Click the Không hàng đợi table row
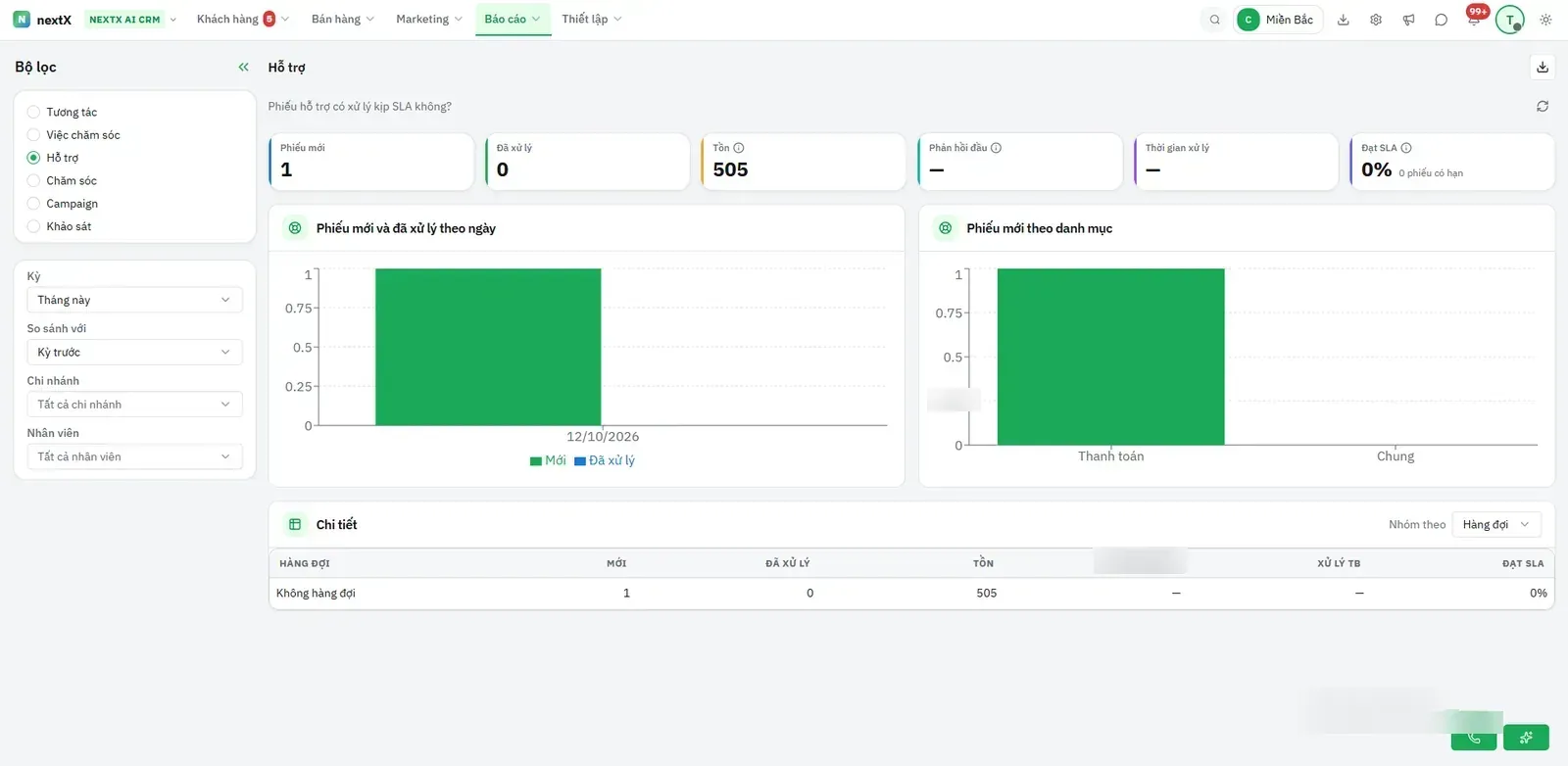The image size is (1568, 766). [911, 594]
